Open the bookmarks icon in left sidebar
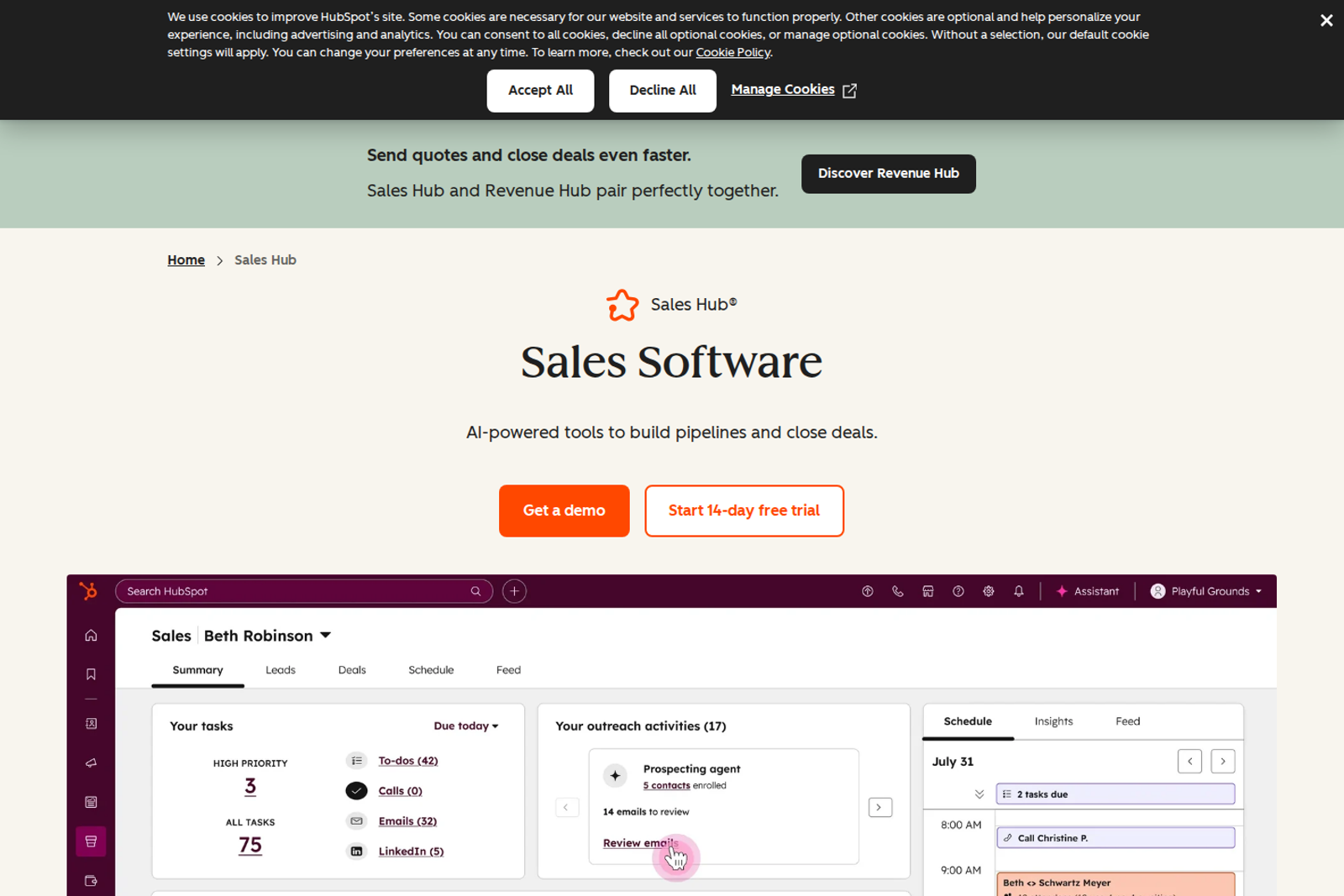This screenshot has height=896, width=1344. [91, 674]
